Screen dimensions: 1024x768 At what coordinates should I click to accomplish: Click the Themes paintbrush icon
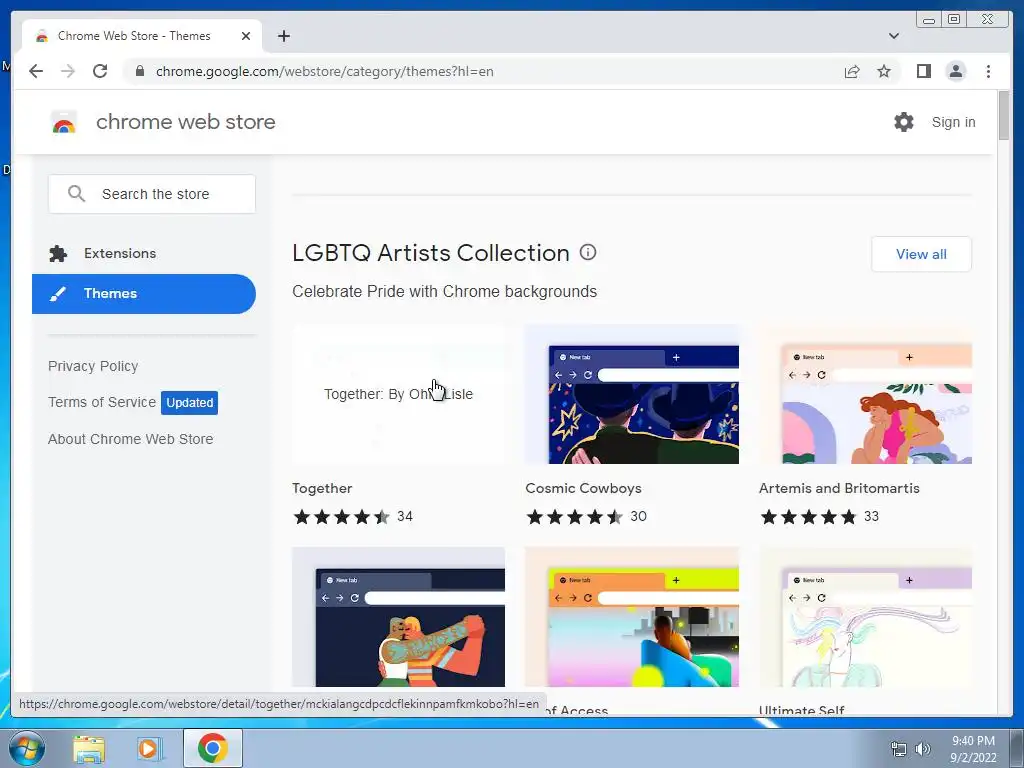click(x=58, y=294)
